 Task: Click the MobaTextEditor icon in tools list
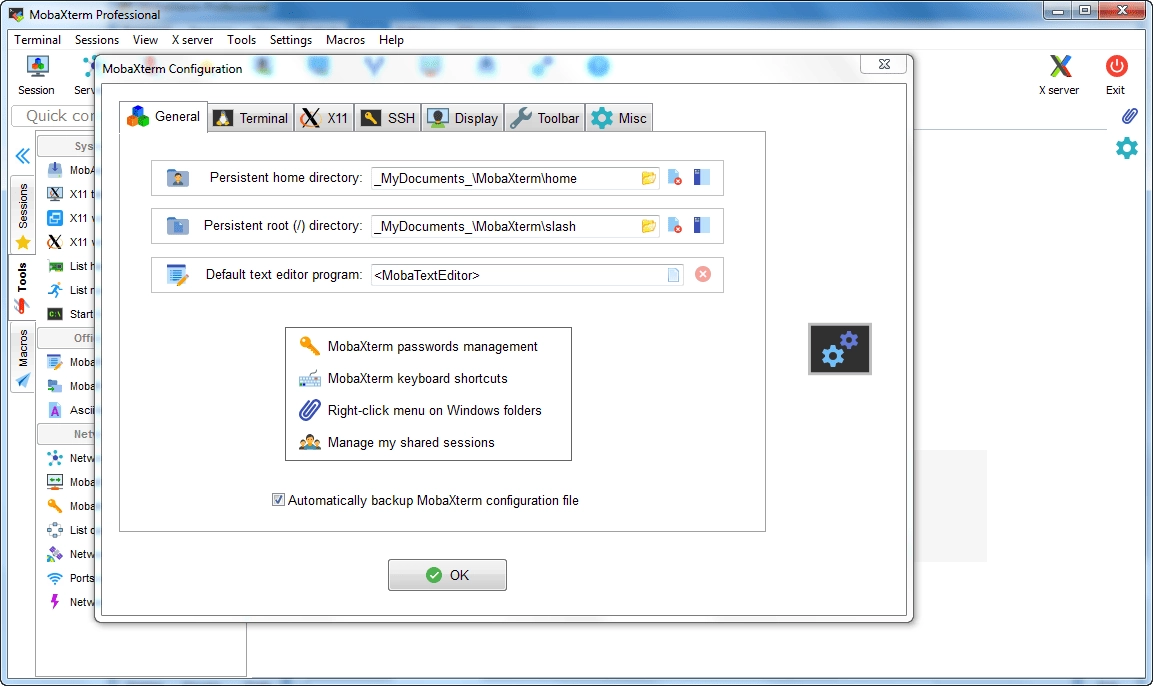click(54, 362)
